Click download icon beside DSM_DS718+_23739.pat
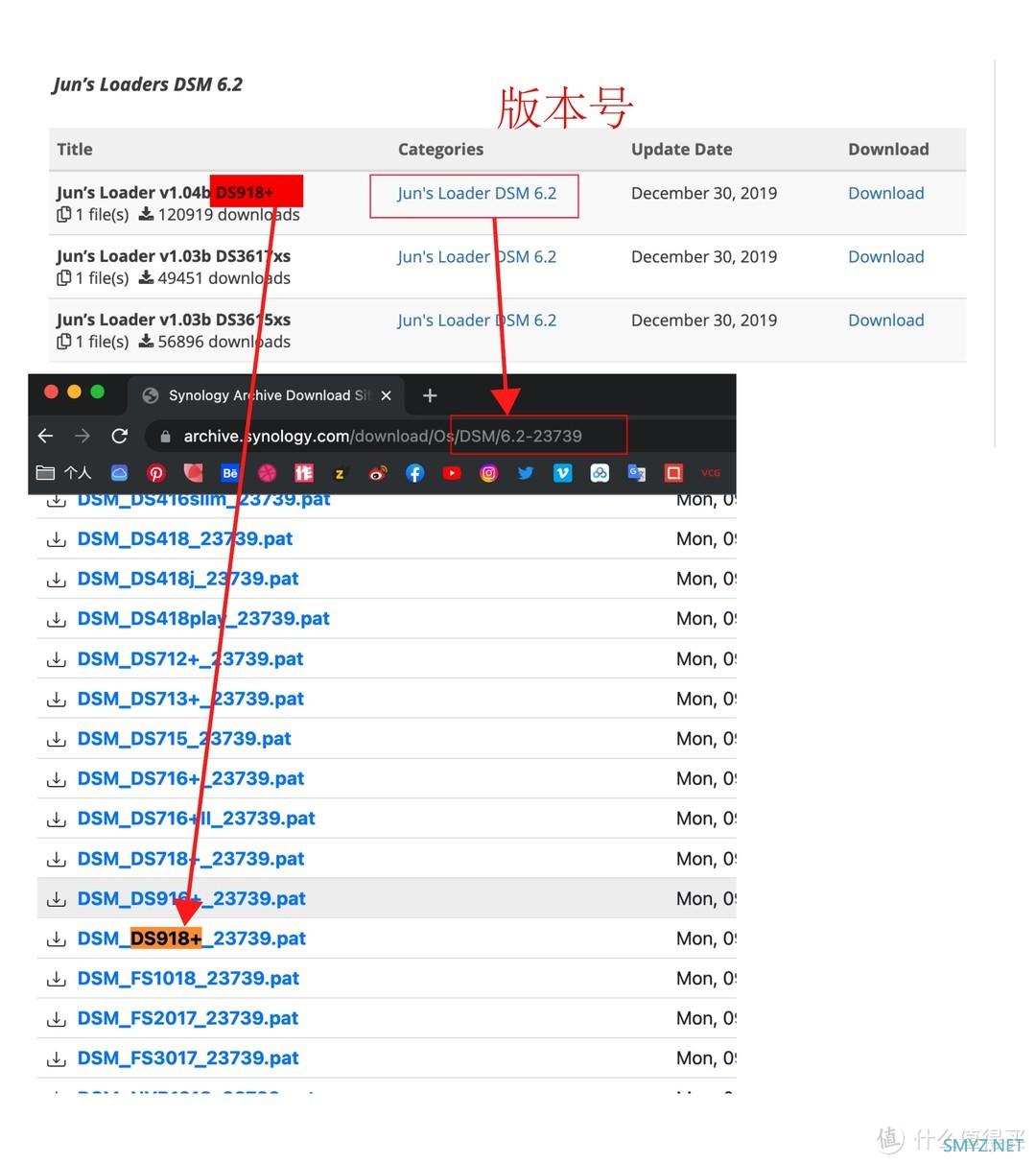Screen dimensions: 1036x1164 tap(57, 860)
